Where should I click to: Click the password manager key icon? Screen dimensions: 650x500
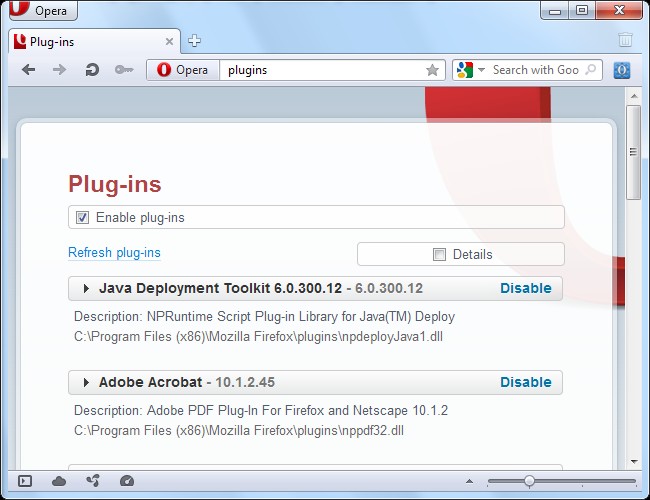[124, 70]
